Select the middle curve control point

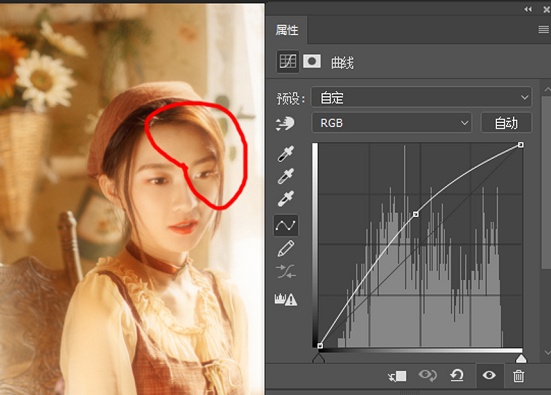(416, 214)
